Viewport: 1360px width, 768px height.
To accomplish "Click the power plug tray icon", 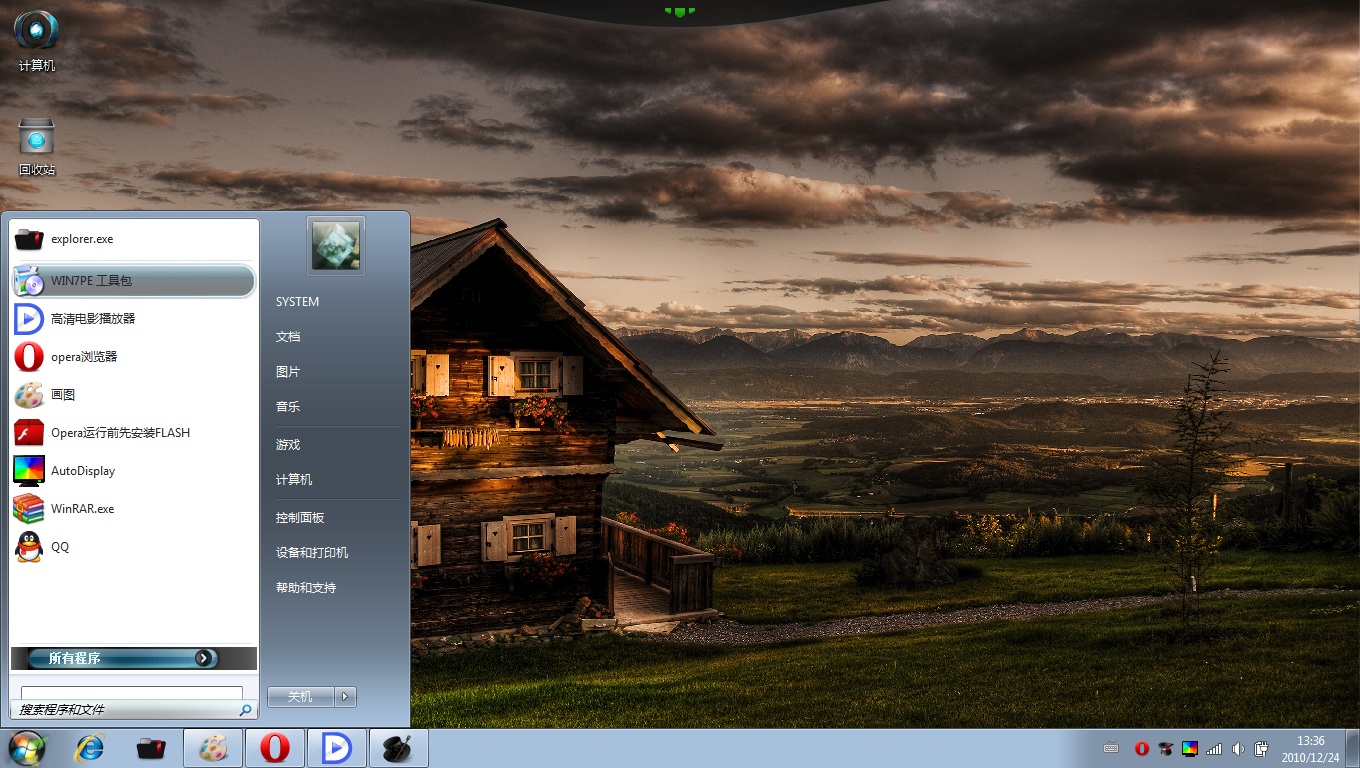I will point(1262,748).
